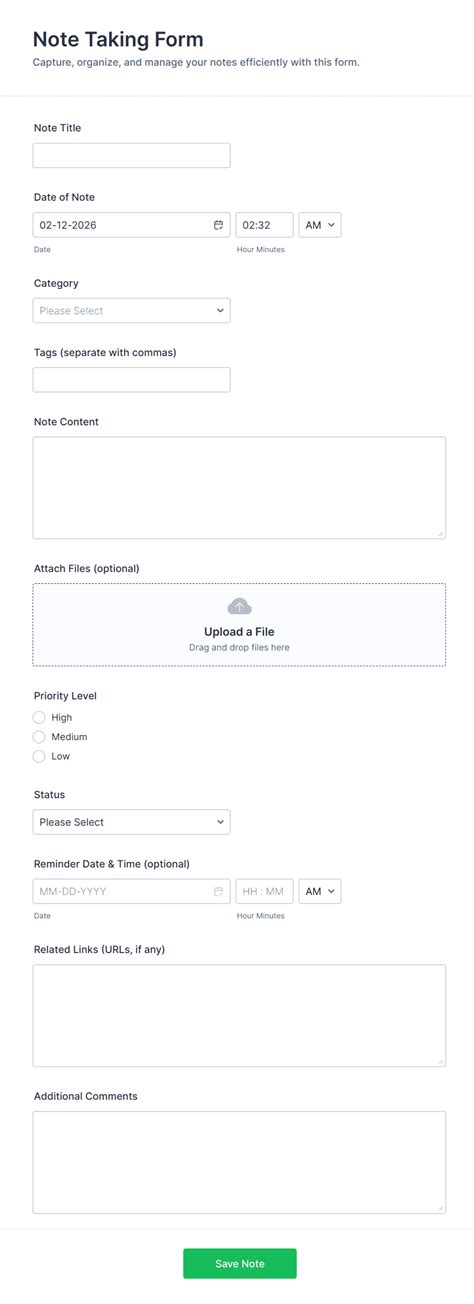
Task: Click Note Content textarea resize handle
Action: 440,533
